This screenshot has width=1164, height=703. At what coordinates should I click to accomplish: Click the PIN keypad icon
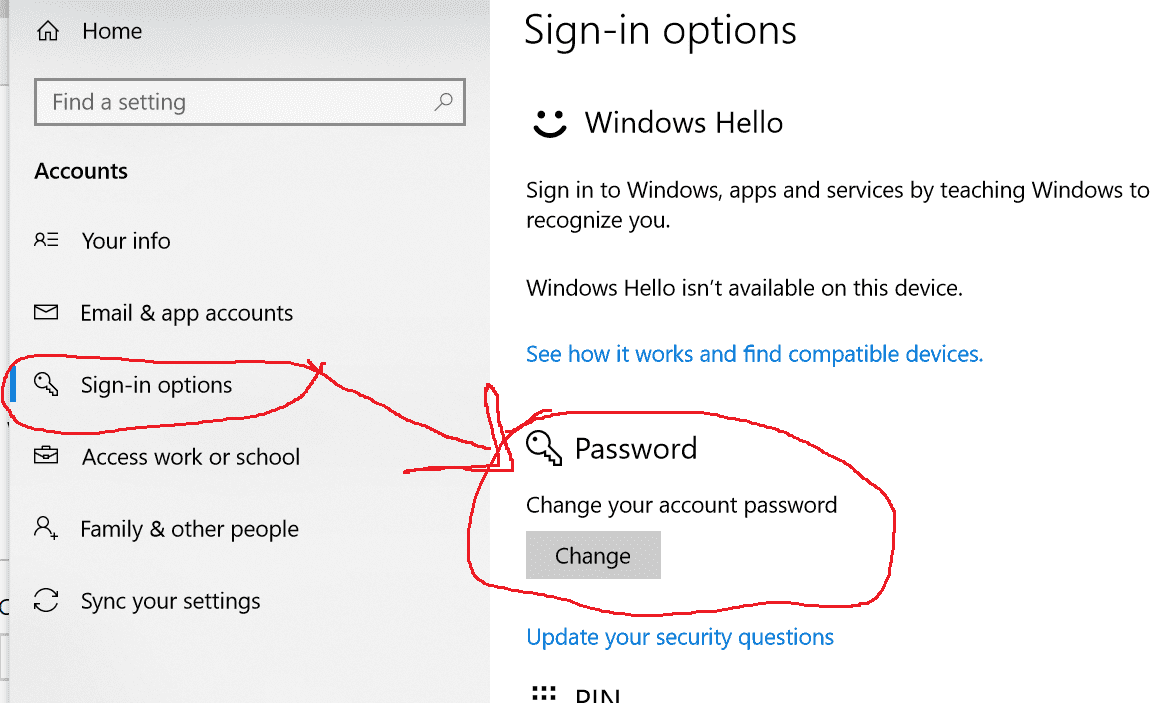(543, 690)
